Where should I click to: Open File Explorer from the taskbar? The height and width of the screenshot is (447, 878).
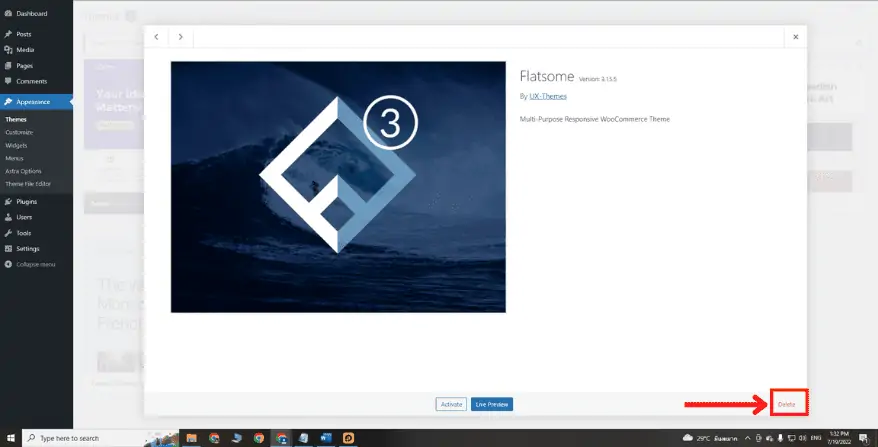click(192, 438)
